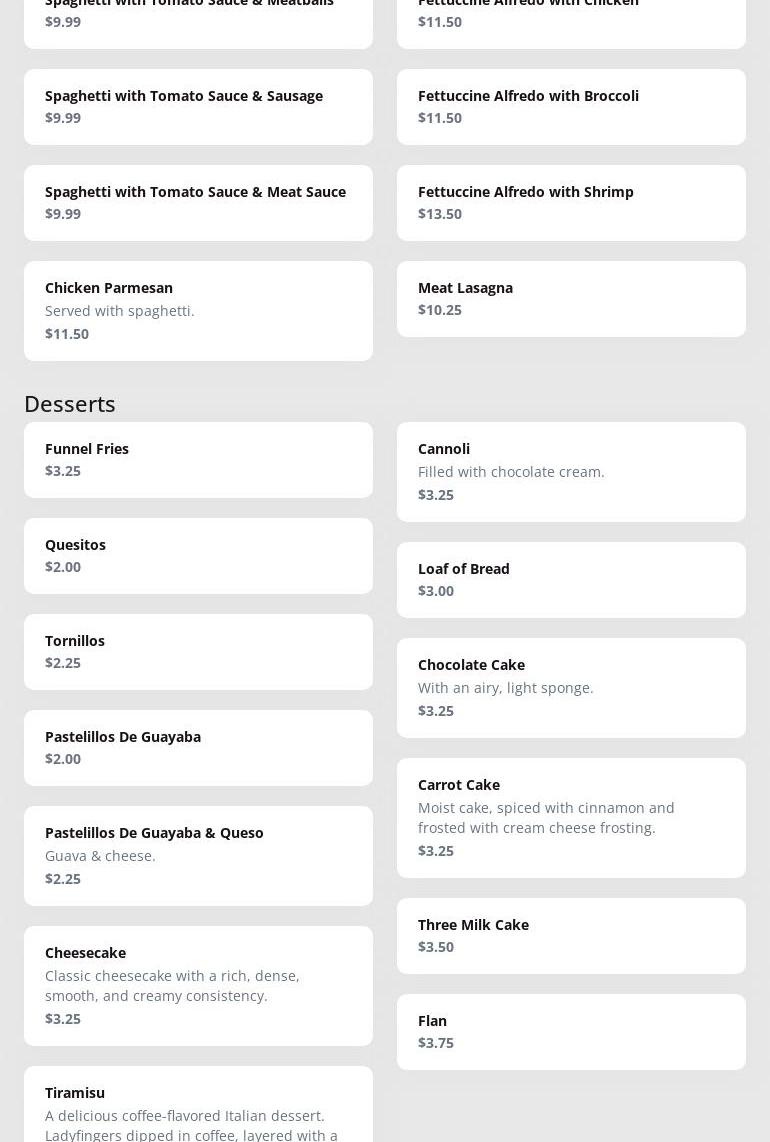The height and width of the screenshot is (1142, 770).
Task: Click the Desserts section heading
Action: 70,403
